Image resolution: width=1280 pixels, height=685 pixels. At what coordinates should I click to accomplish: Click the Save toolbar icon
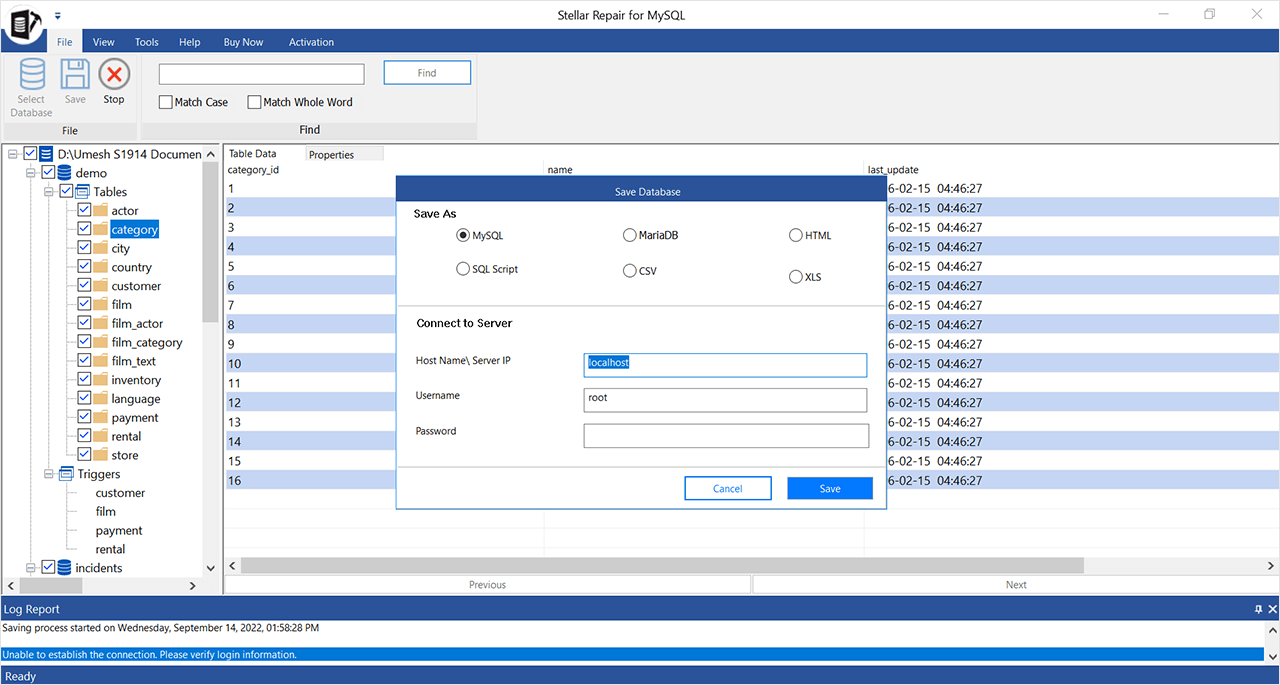pos(75,76)
